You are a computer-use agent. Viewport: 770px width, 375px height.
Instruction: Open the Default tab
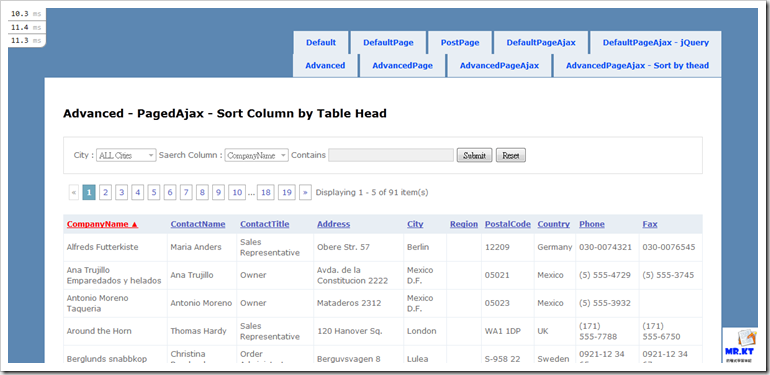321,43
